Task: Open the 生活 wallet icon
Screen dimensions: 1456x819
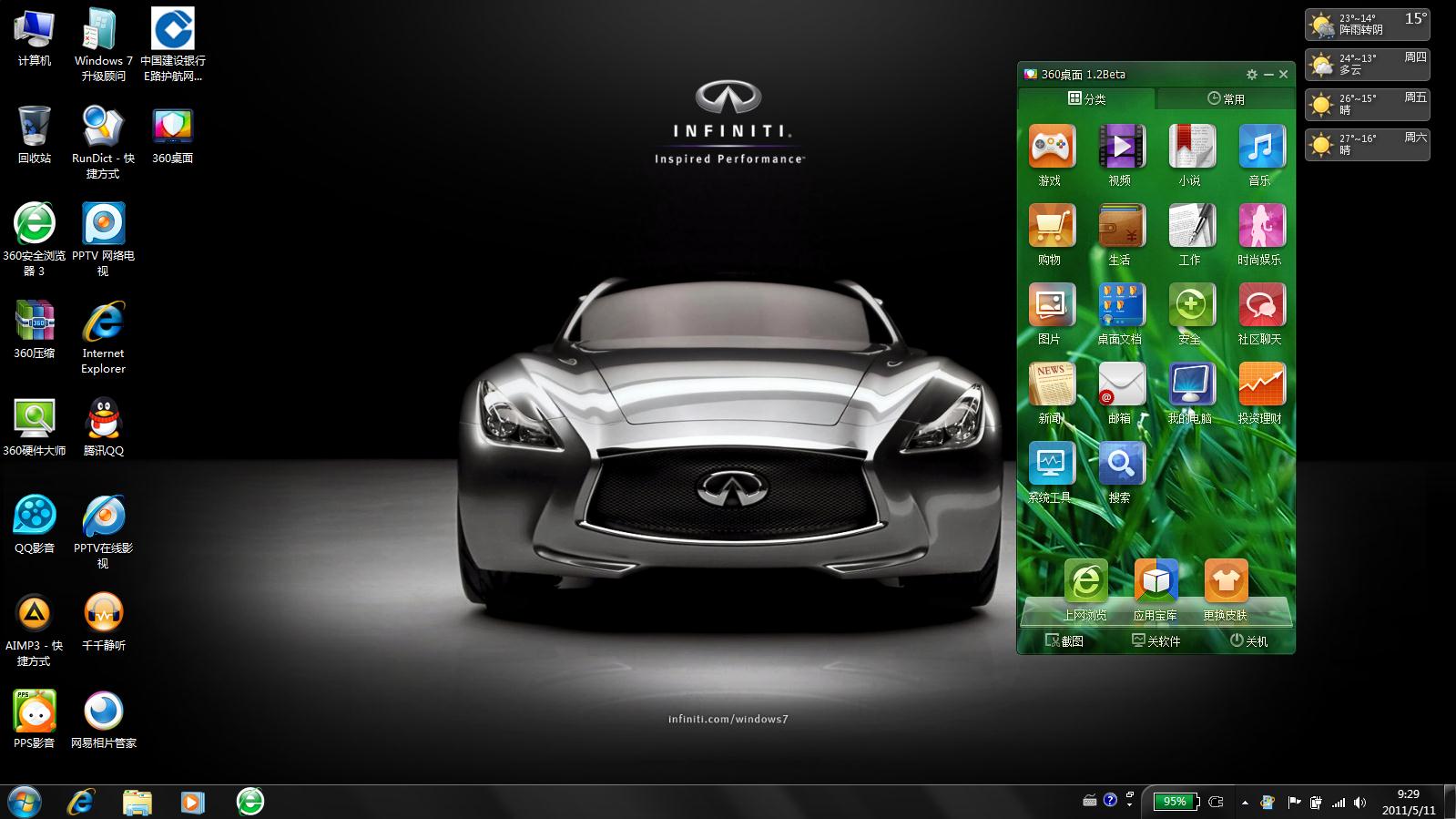Action: 1121,226
